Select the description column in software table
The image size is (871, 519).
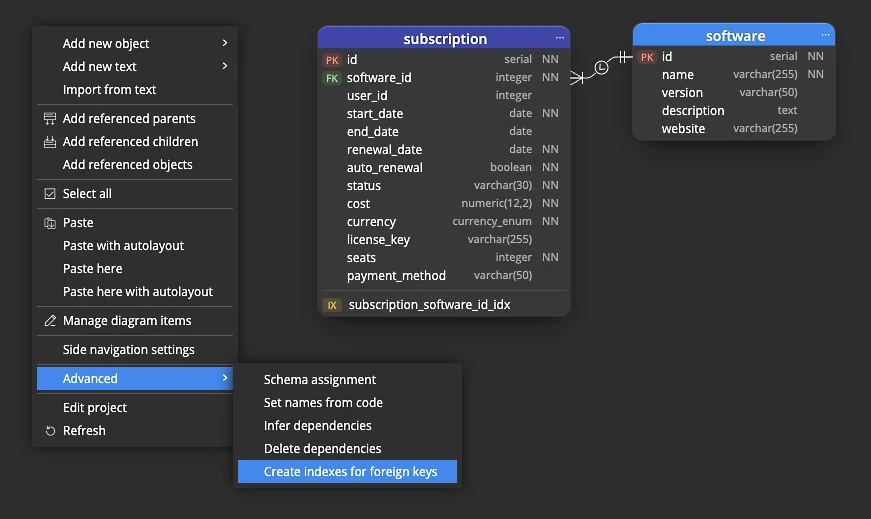[x=734, y=111]
